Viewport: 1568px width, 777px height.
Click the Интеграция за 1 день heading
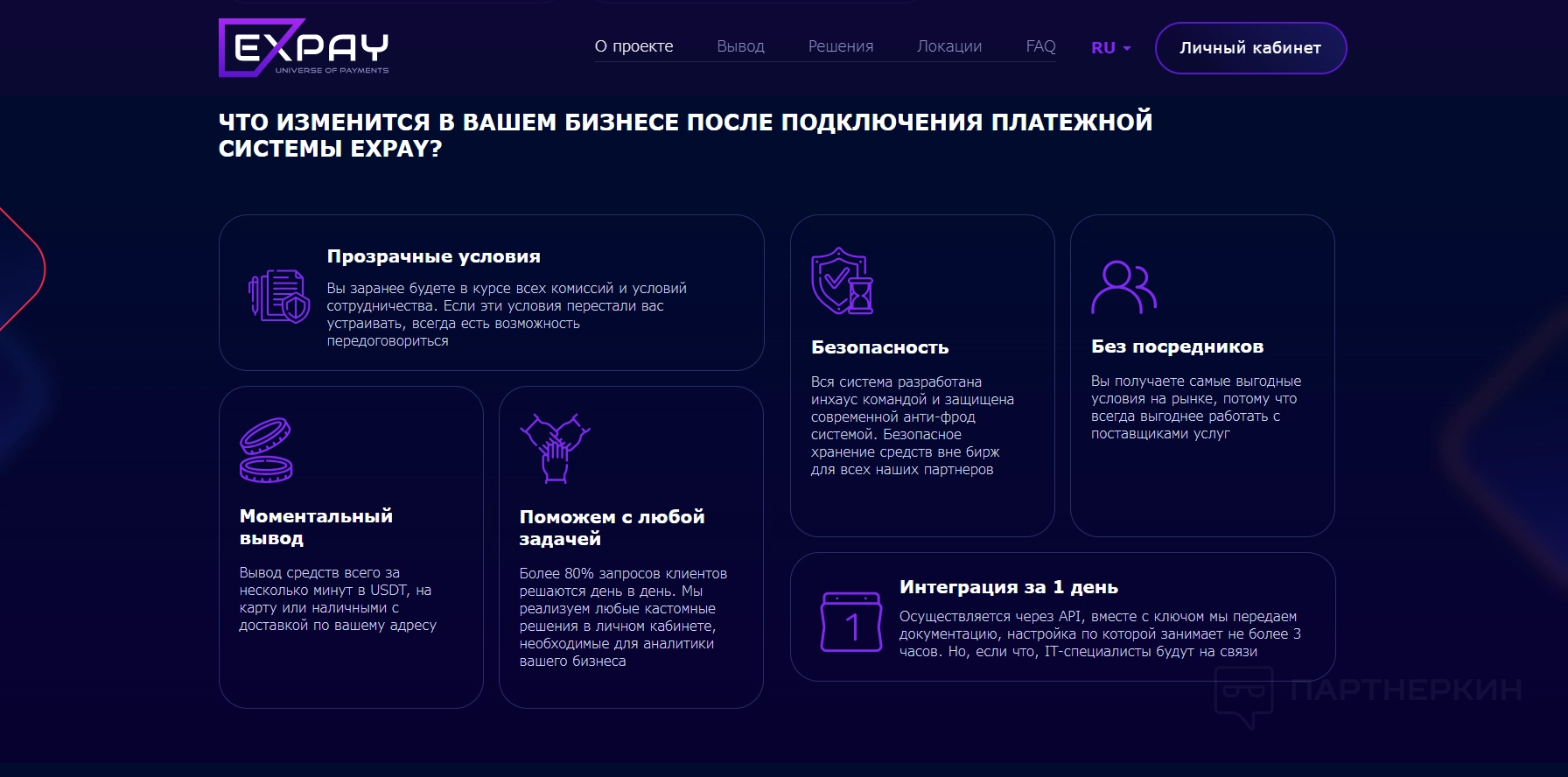(1009, 587)
